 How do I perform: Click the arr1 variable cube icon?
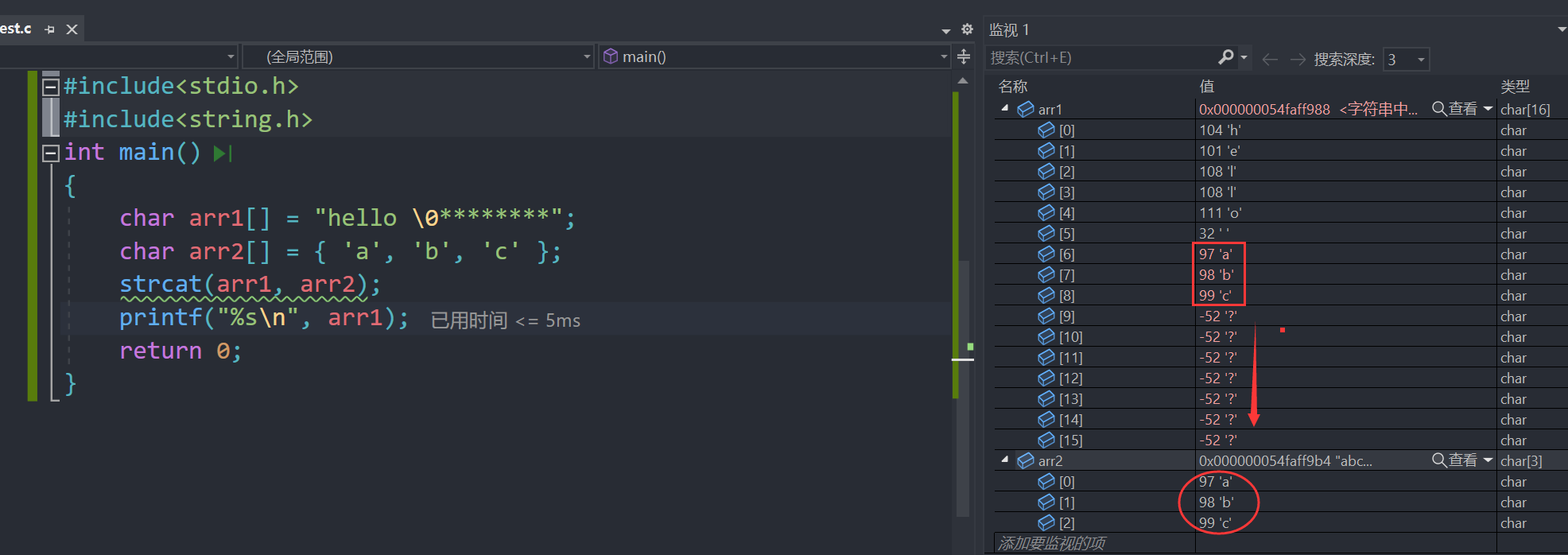[1026, 109]
